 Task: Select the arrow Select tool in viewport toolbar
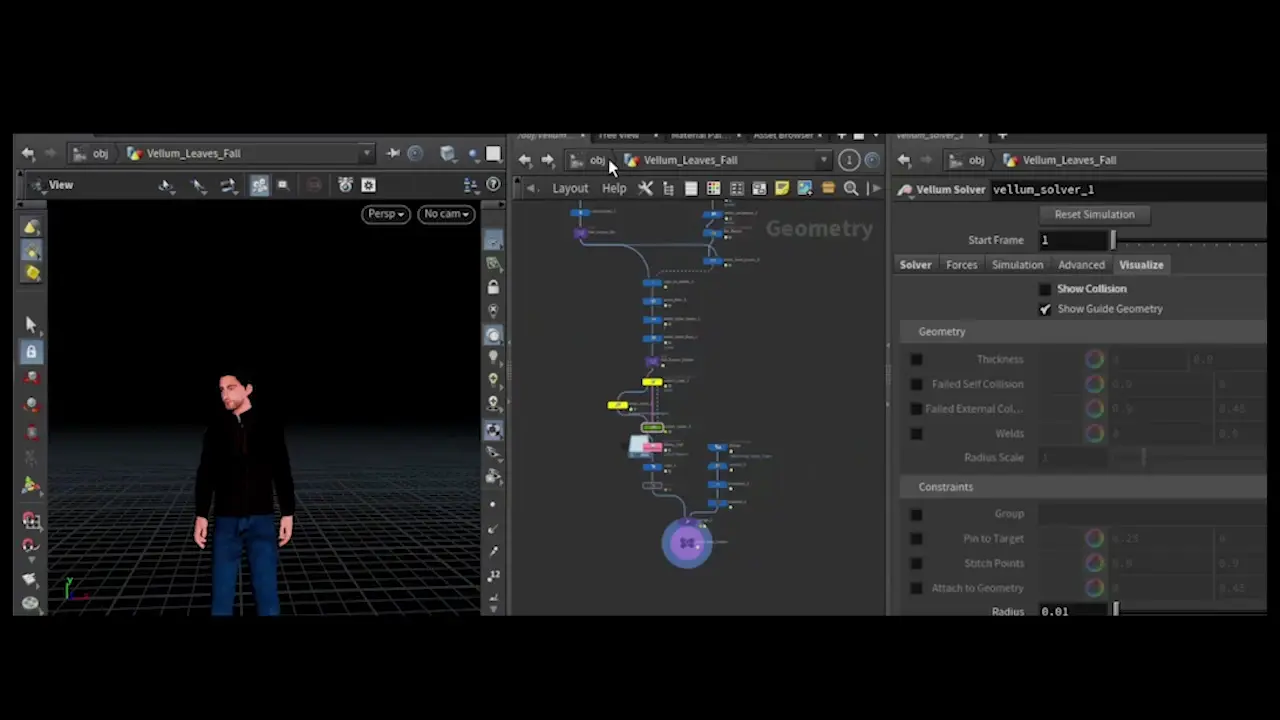click(x=31, y=324)
